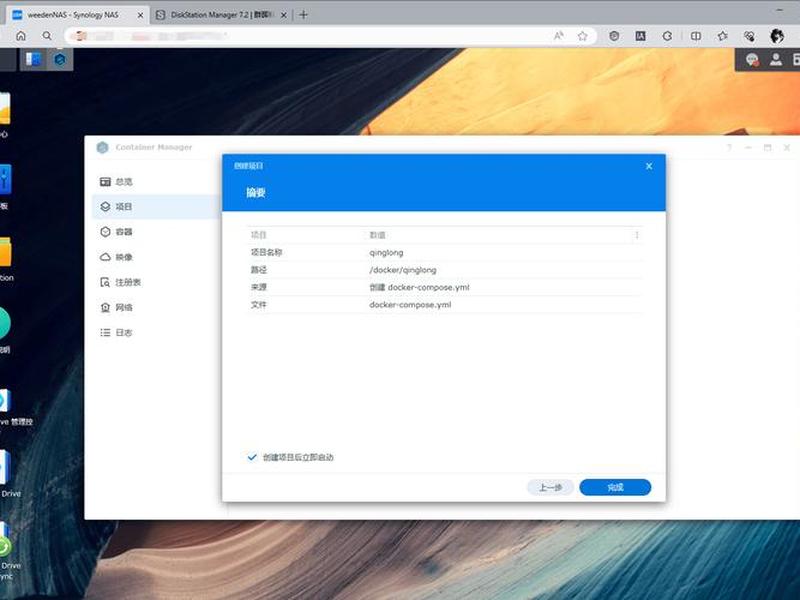800x600 pixels.
Task: Select the 创建 docker-compose.yml source value
Action: (419, 287)
